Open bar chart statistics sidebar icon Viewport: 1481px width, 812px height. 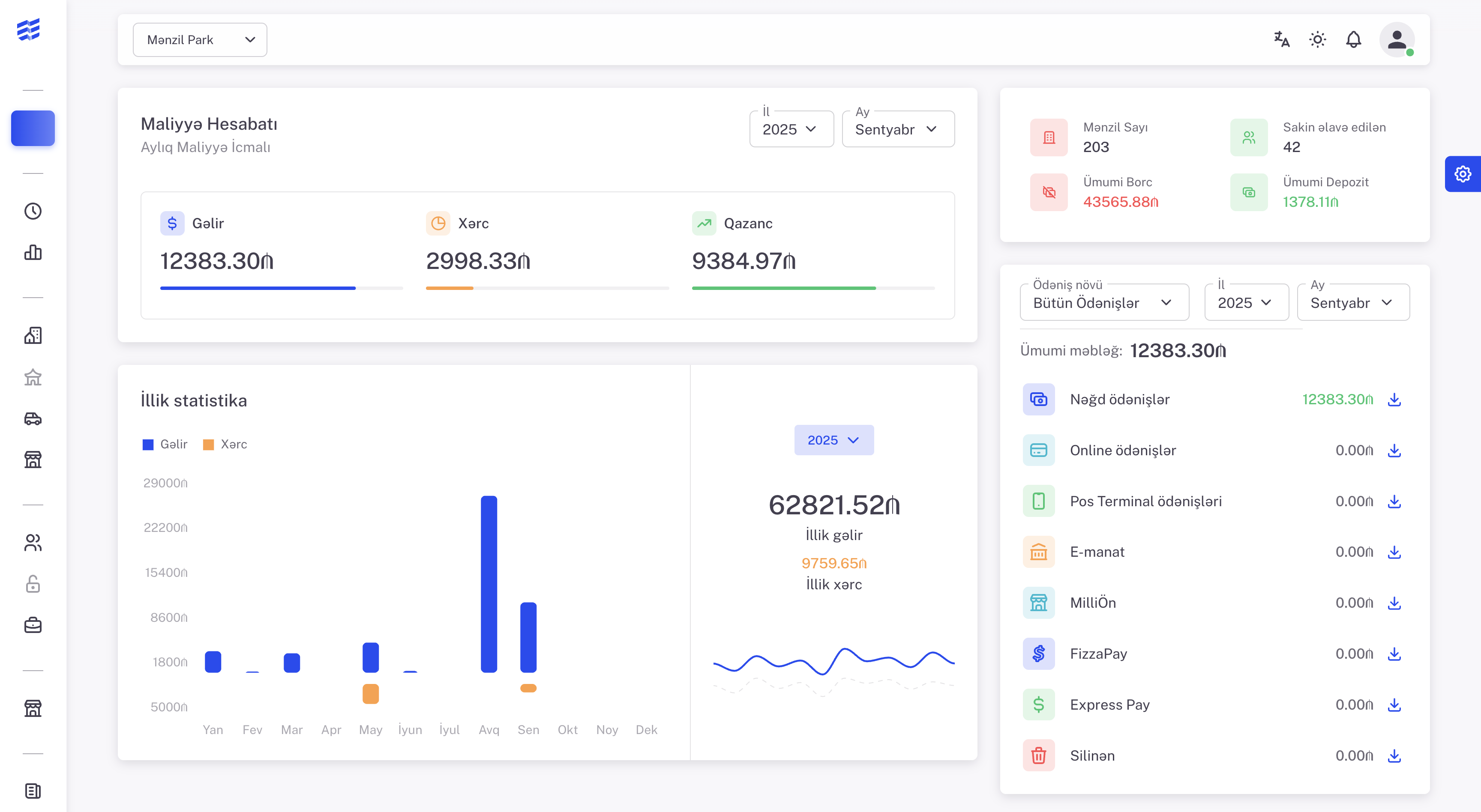33,252
